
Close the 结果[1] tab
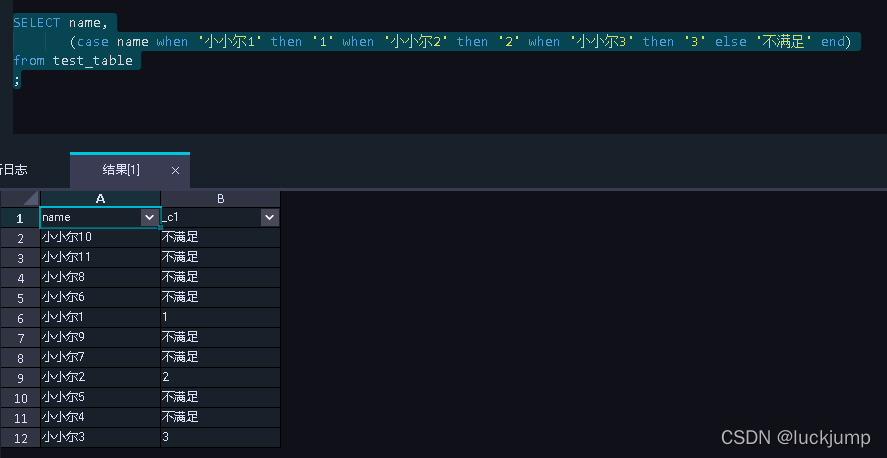pos(175,170)
